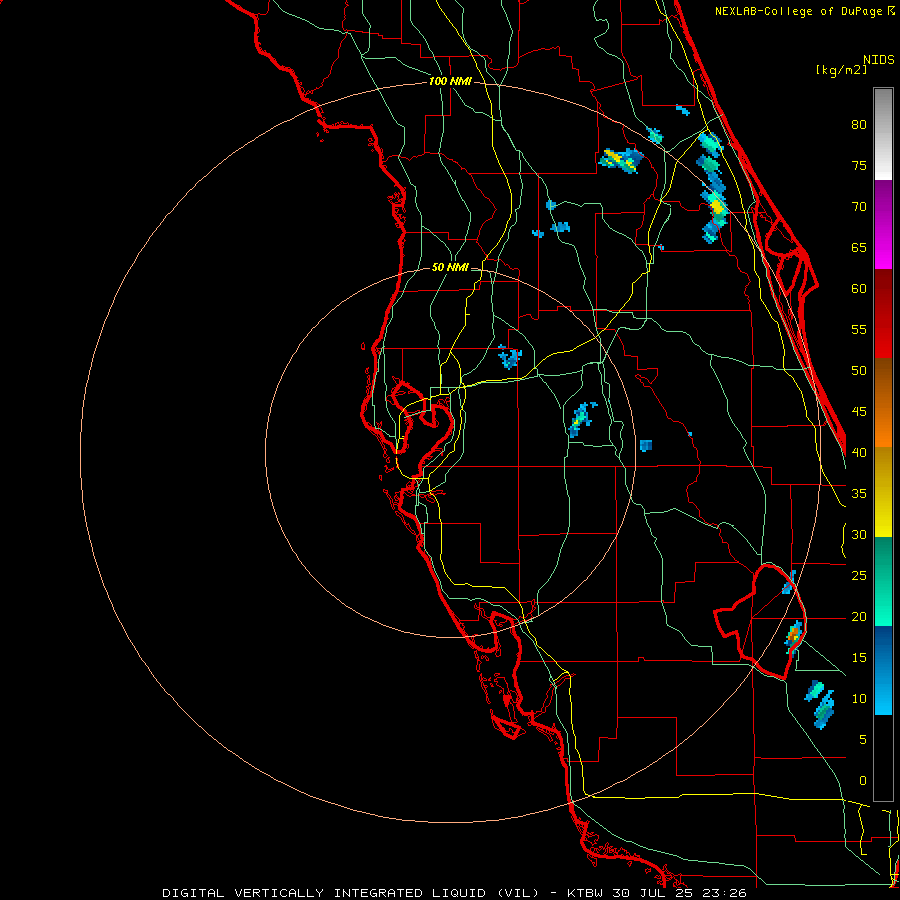
Task: Click the [kg/m2] units label
Action: [x=841, y=70]
